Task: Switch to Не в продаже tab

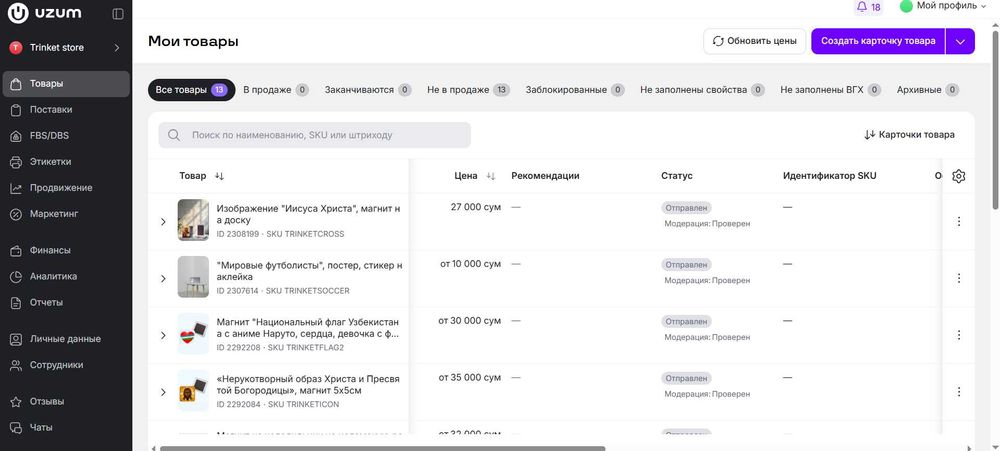Action: tap(468, 90)
